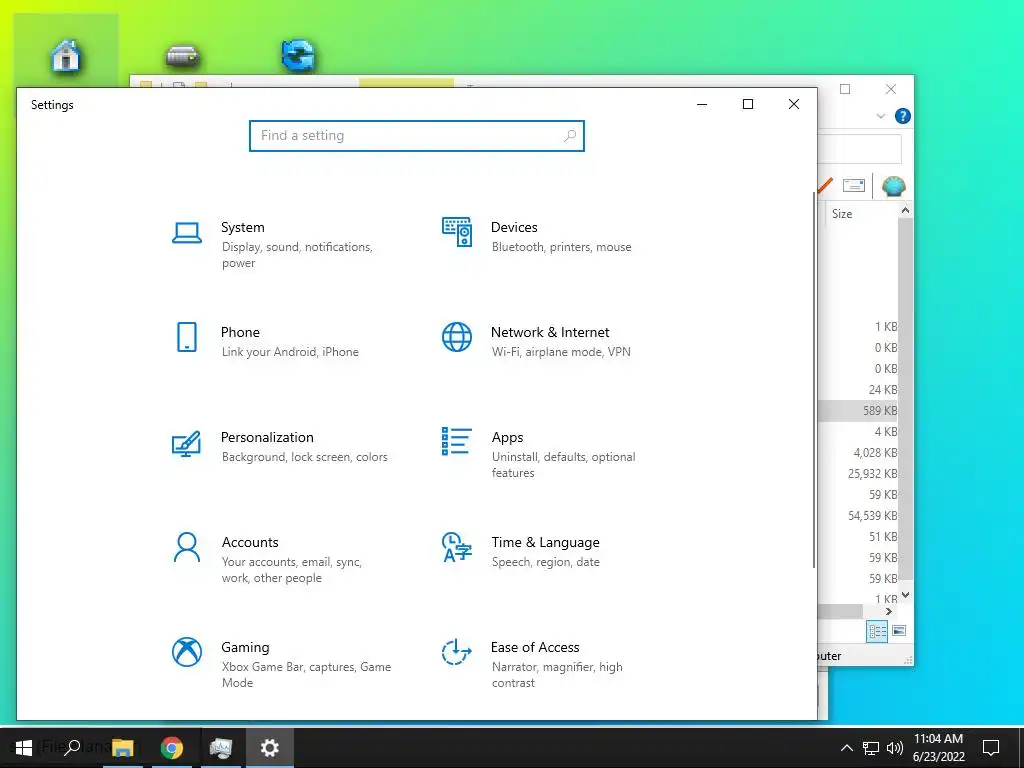
Task: Open the drive desktop shortcut icon
Action: click(x=182, y=57)
